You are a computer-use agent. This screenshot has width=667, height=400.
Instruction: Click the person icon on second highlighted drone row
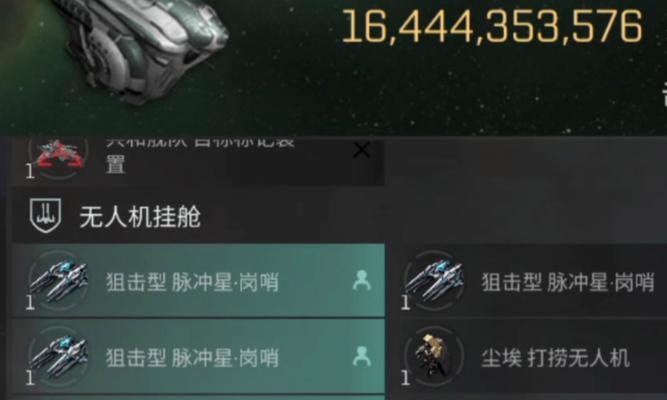coord(362,356)
